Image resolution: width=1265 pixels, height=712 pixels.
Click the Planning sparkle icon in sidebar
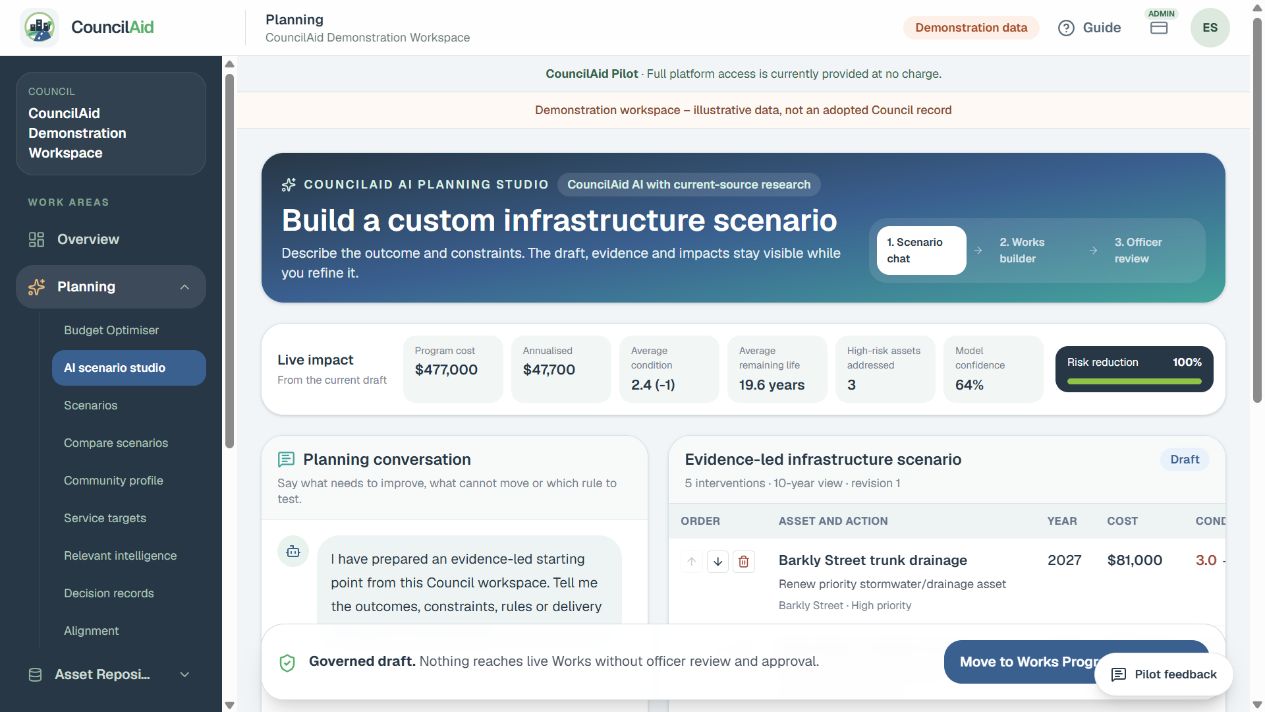click(37, 287)
